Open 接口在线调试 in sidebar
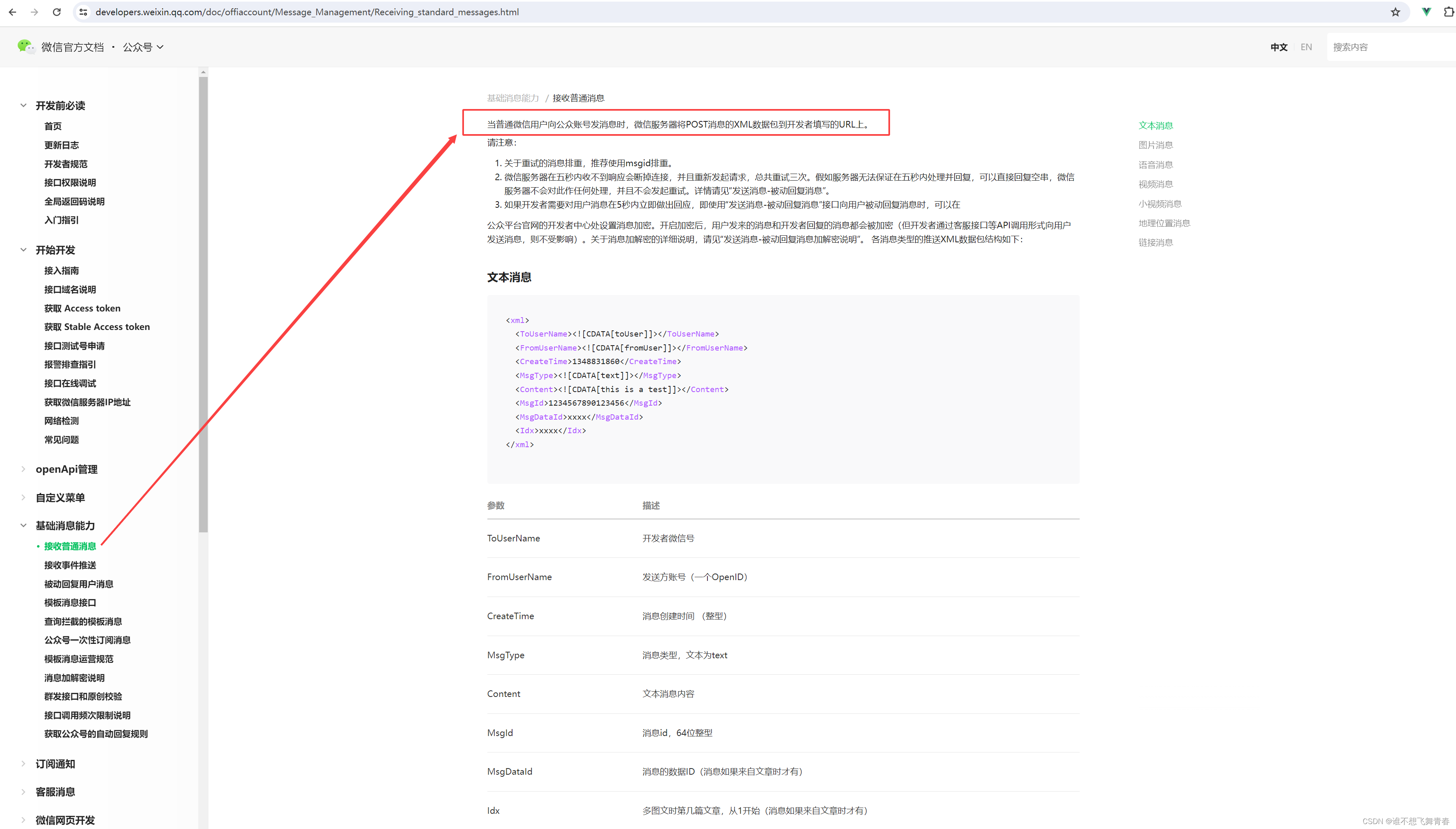Image resolution: width=1456 pixels, height=829 pixels. click(70, 384)
